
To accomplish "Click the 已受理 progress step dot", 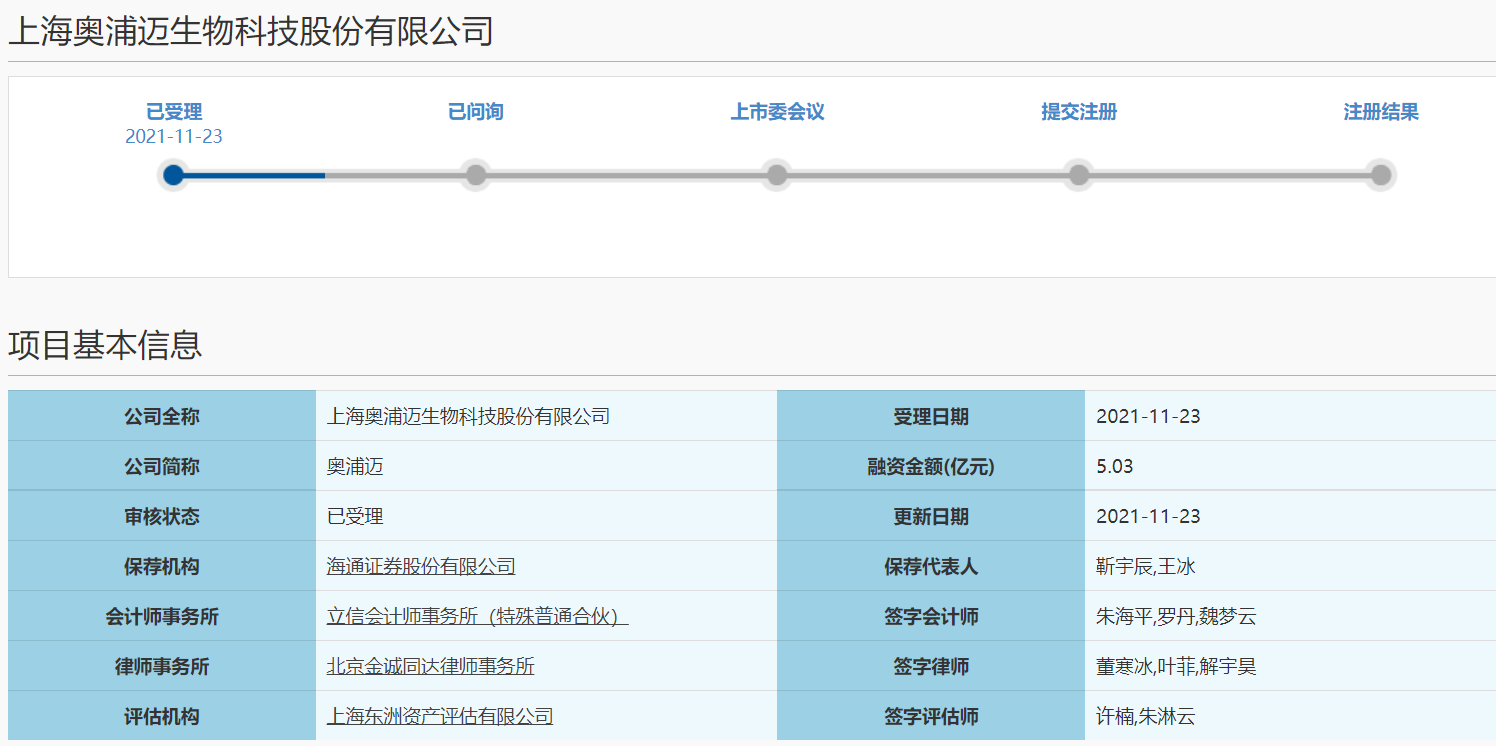I will click(174, 175).
